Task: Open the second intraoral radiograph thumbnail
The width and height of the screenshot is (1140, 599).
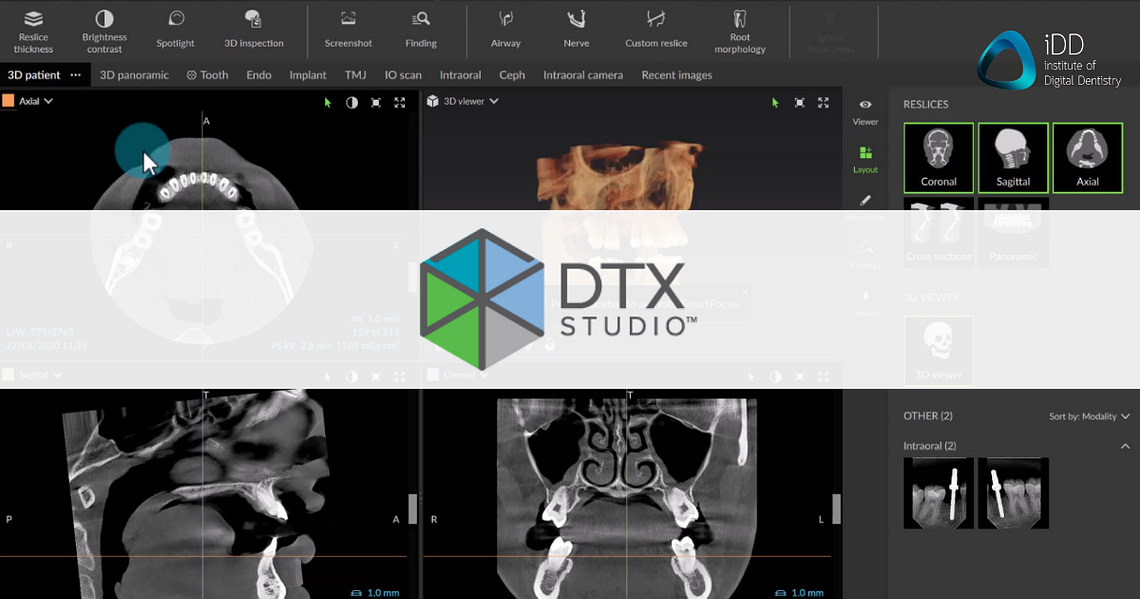Action: [1013, 493]
